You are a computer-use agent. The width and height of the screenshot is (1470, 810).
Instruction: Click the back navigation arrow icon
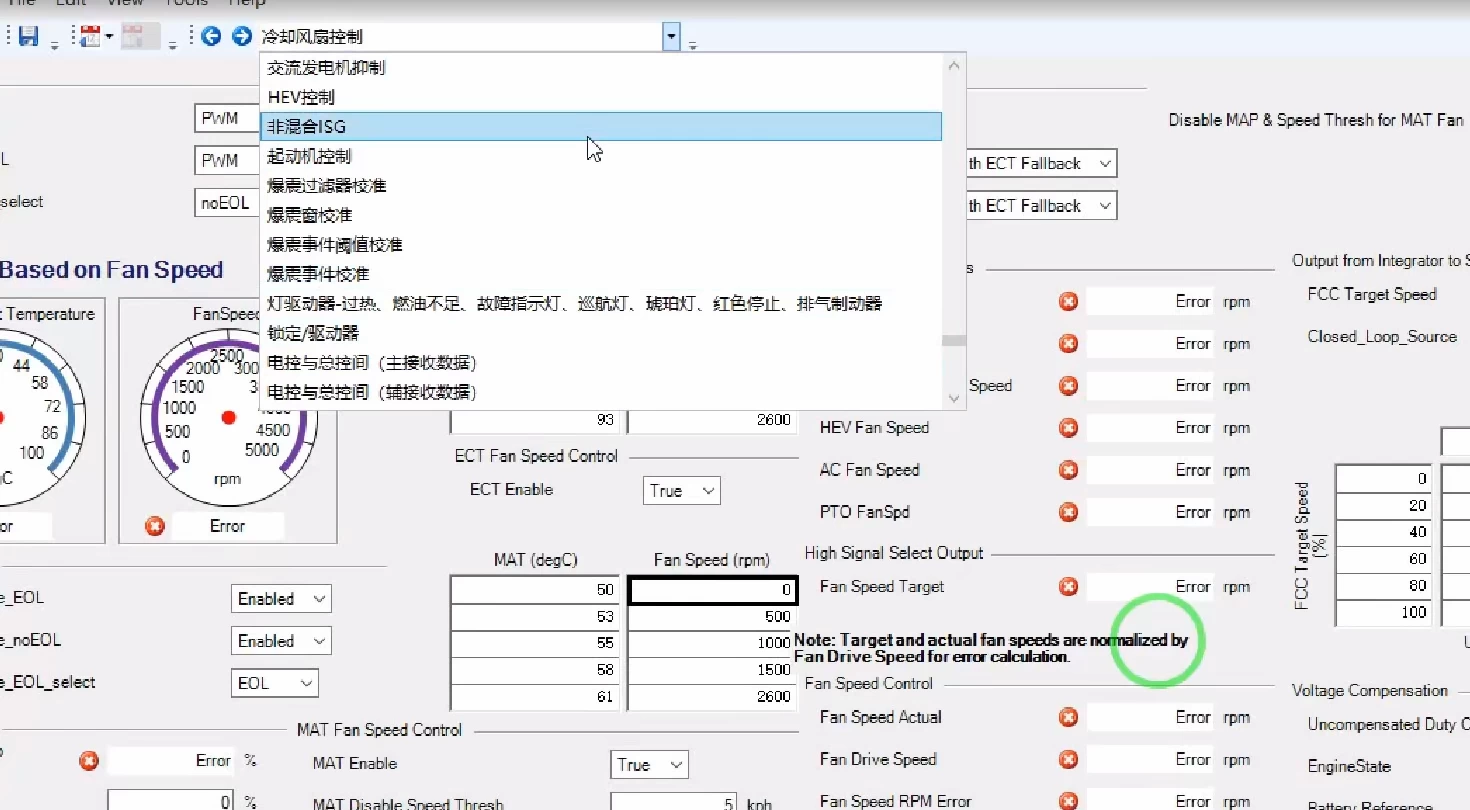pos(210,36)
